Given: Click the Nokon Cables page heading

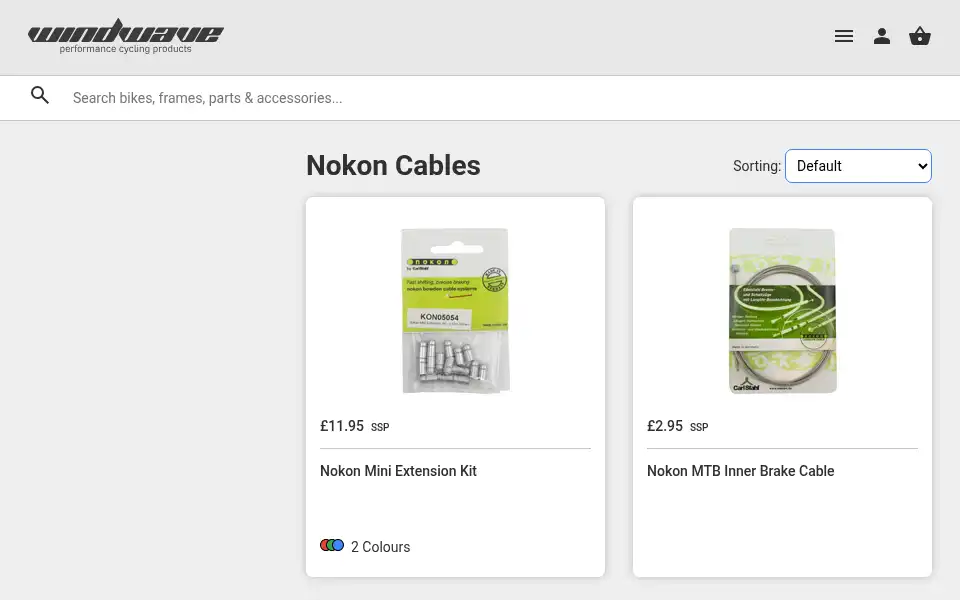Looking at the screenshot, I should [x=393, y=165].
